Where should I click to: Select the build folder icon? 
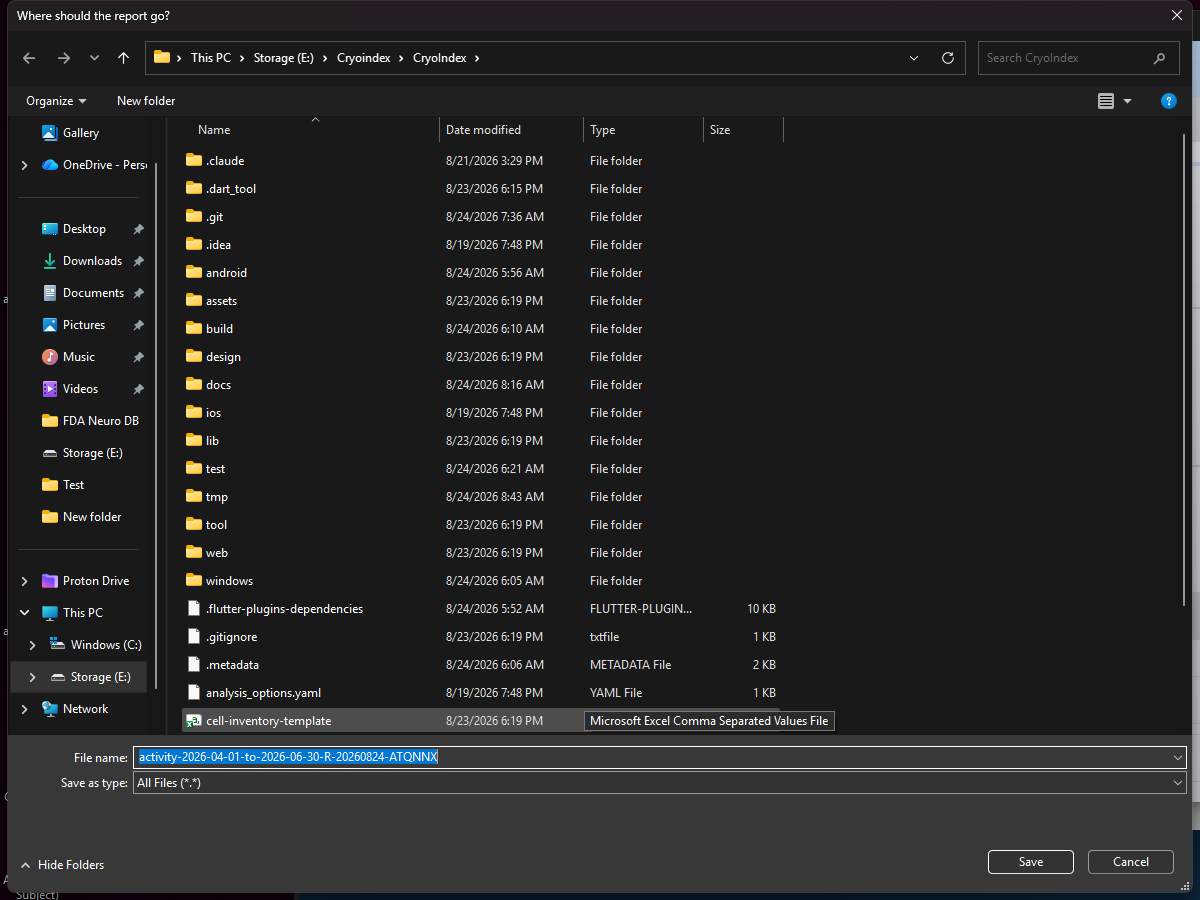pos(194,329)
